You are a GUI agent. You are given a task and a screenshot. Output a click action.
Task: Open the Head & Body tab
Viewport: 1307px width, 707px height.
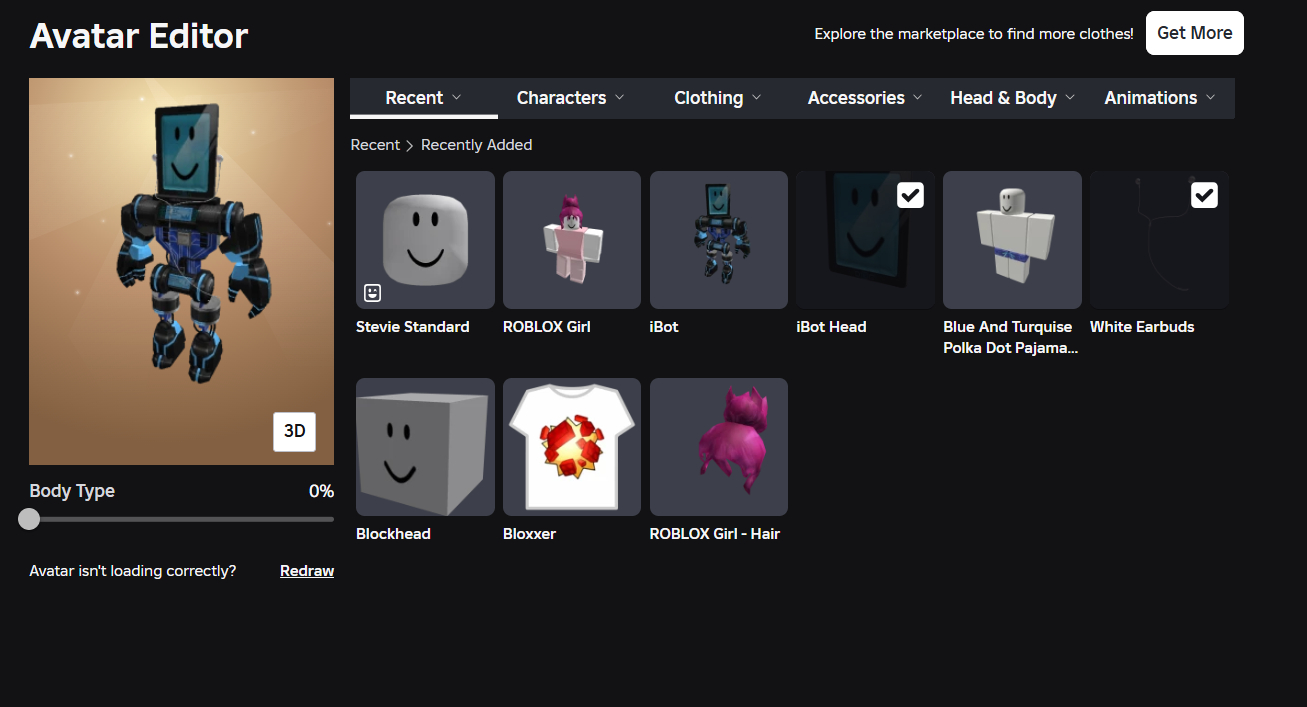pos(1013,98)
